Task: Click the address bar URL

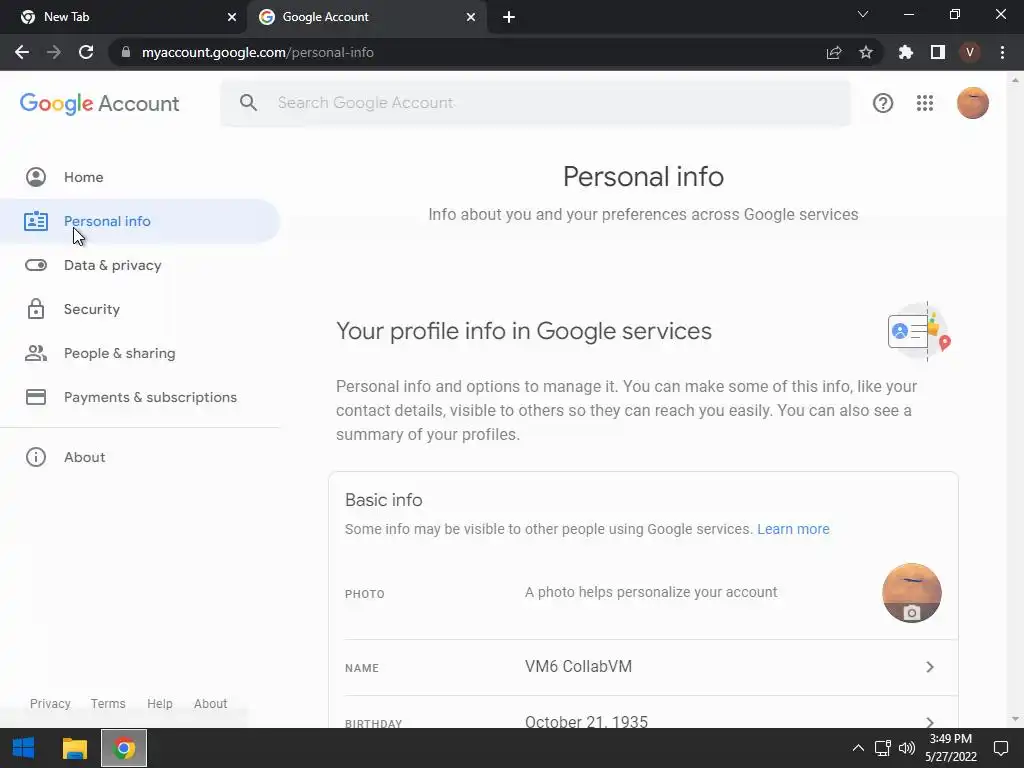Action: click(257, 52)
